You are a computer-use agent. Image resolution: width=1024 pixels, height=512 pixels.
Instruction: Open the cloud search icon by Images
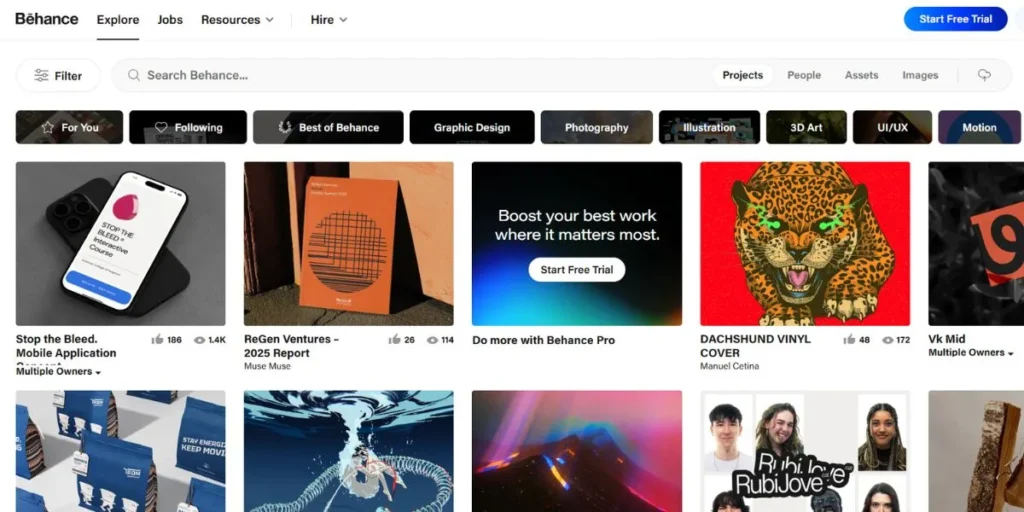(x=984, y=75)
